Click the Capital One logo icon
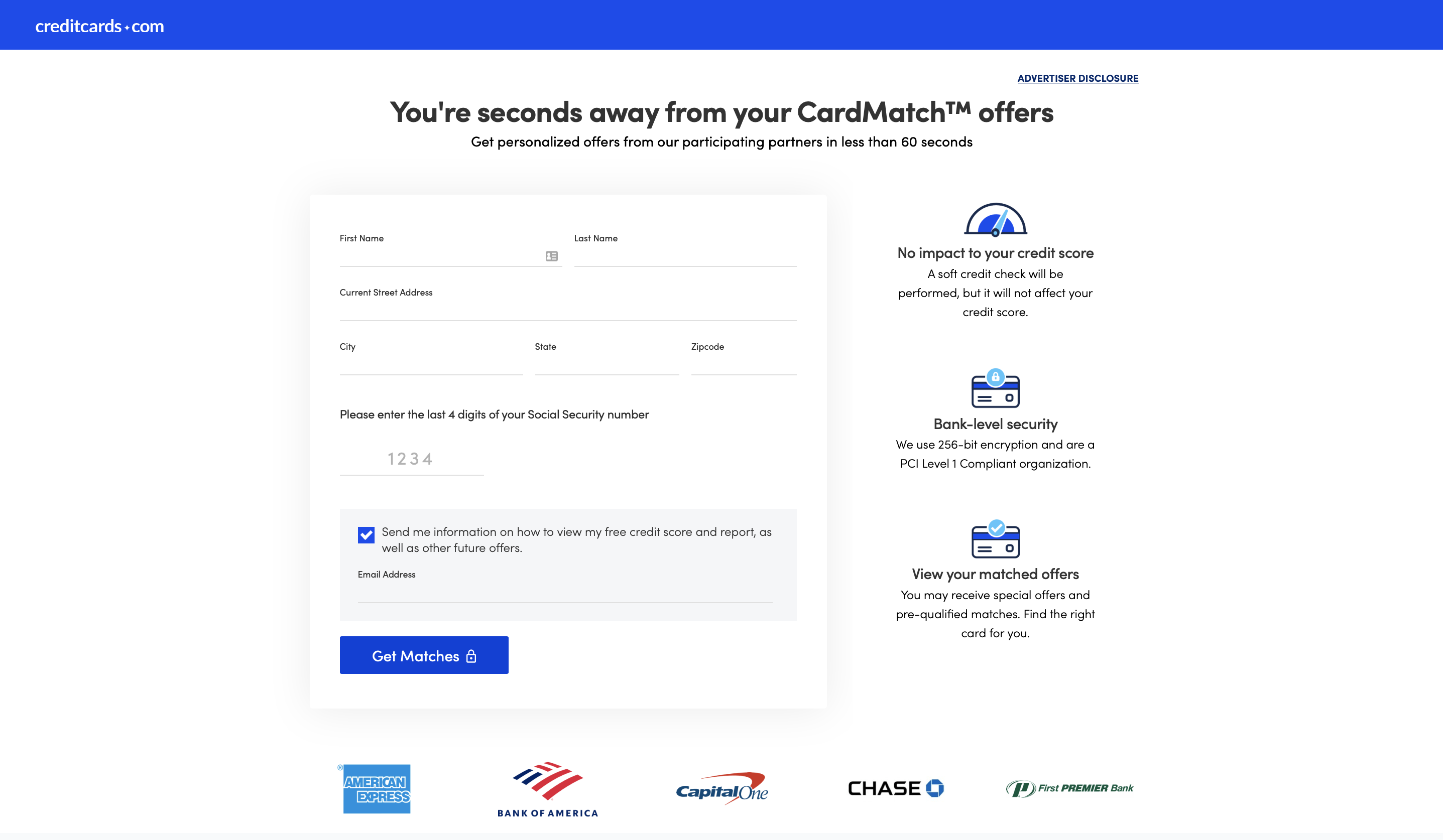Viewport: 1443px width, 840px height. pyautogui.click(x=723, y=788)
